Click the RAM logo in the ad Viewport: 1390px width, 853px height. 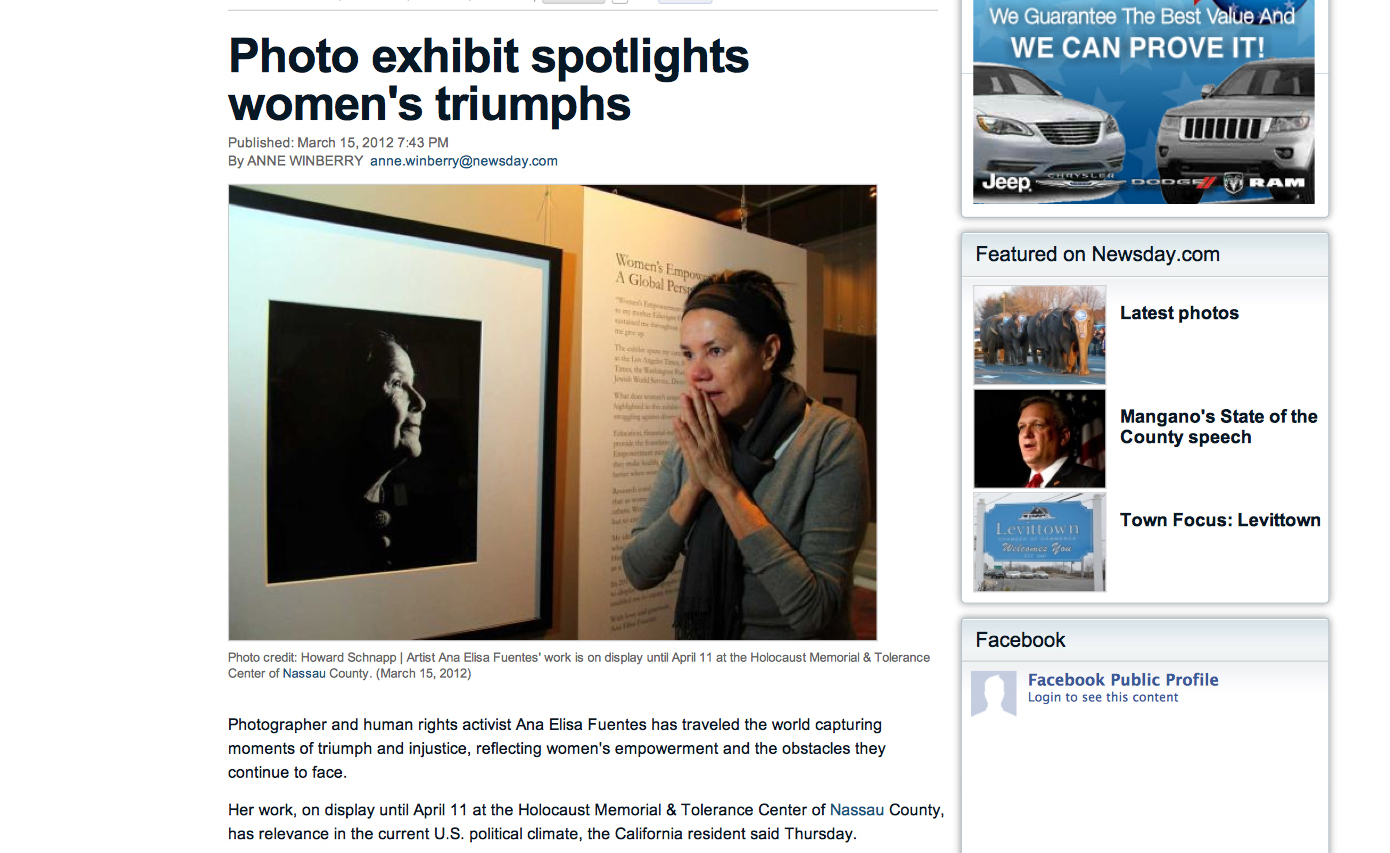[1265, 183]
